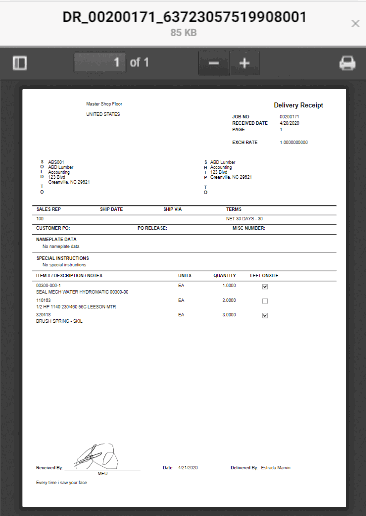
Task: Close the document preview with X
Action: point(355,23)
